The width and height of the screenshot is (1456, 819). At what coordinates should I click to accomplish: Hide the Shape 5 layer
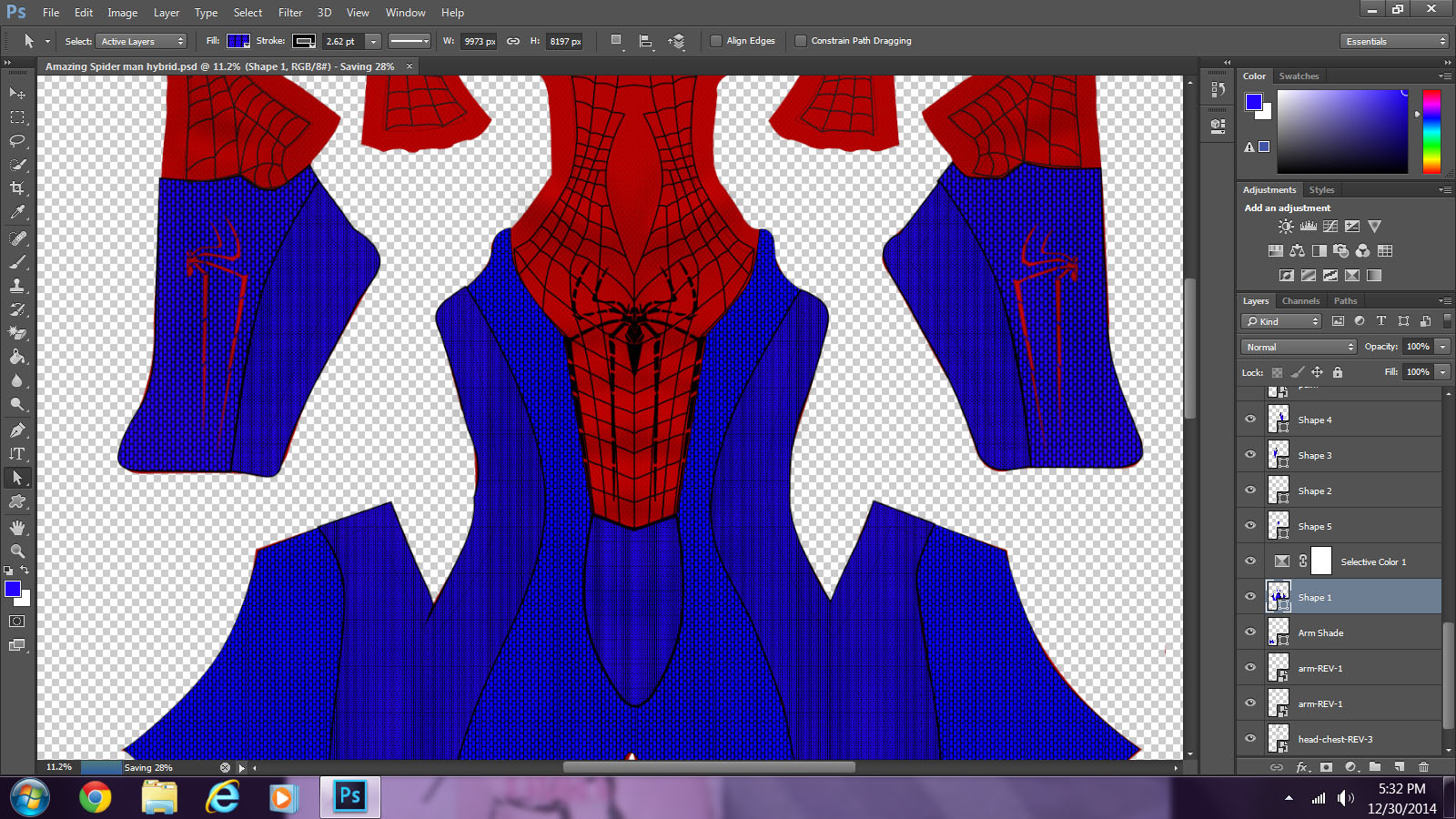click(1250, 526)
